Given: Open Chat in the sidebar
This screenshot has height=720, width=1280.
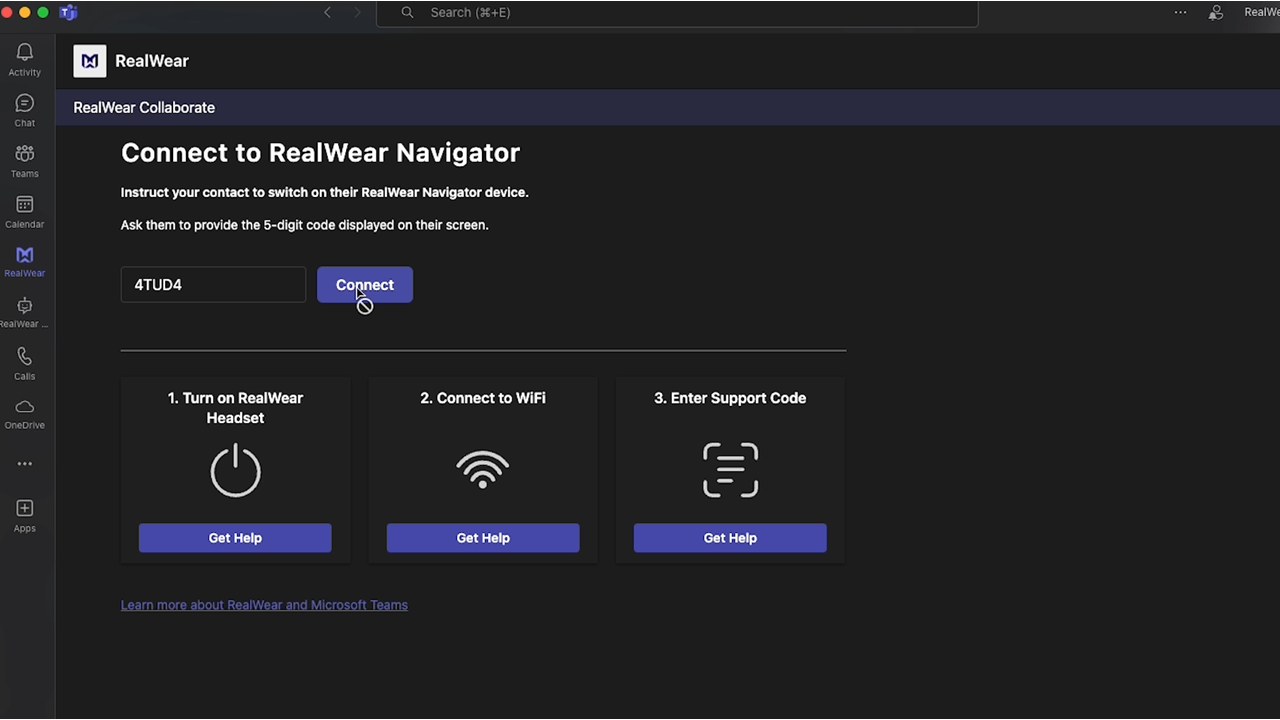Looking at the screenshot, I should click(25, 110).
